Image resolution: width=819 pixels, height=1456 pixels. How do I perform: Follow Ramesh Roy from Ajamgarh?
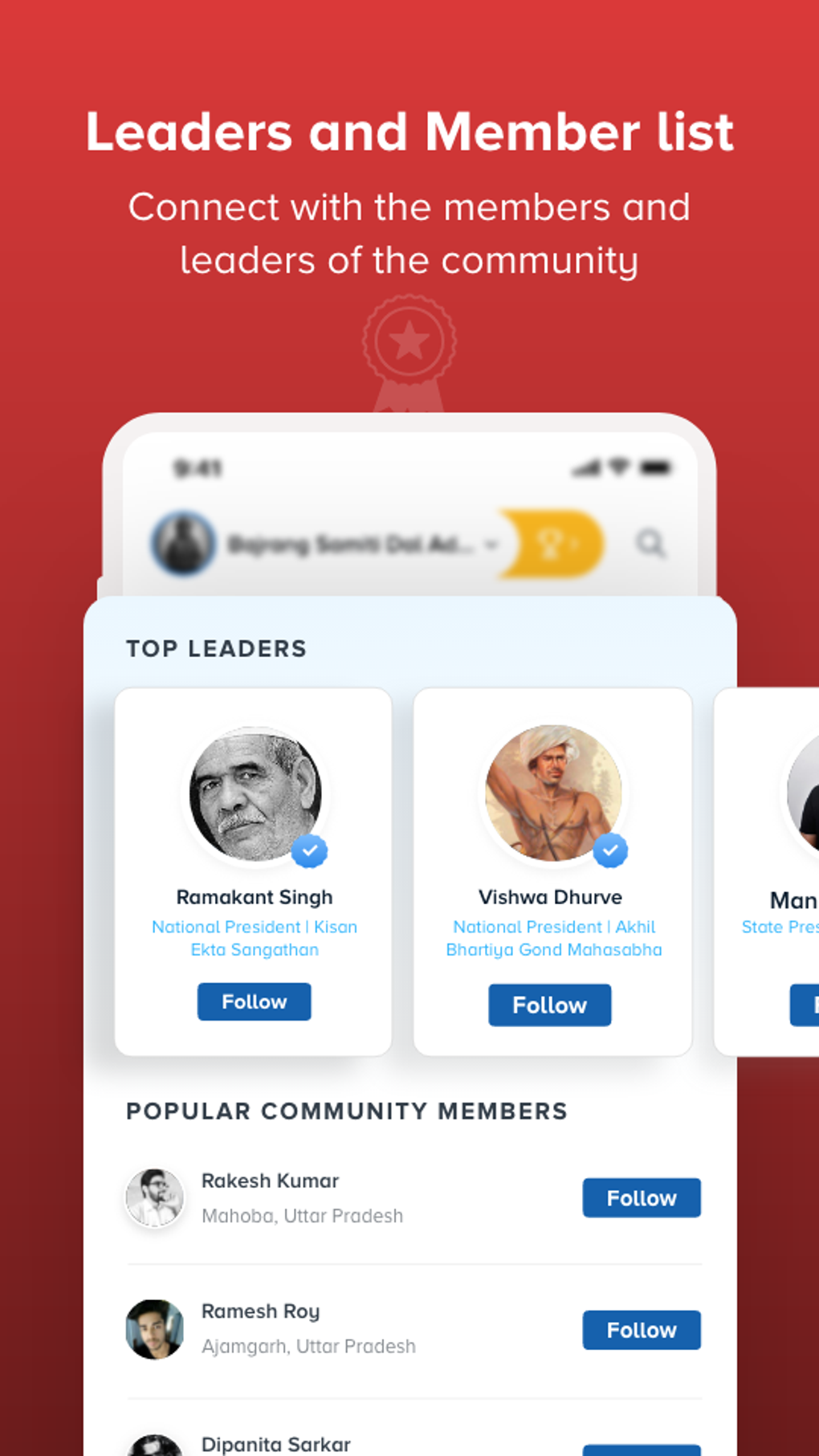click(x=642, y=1330)
